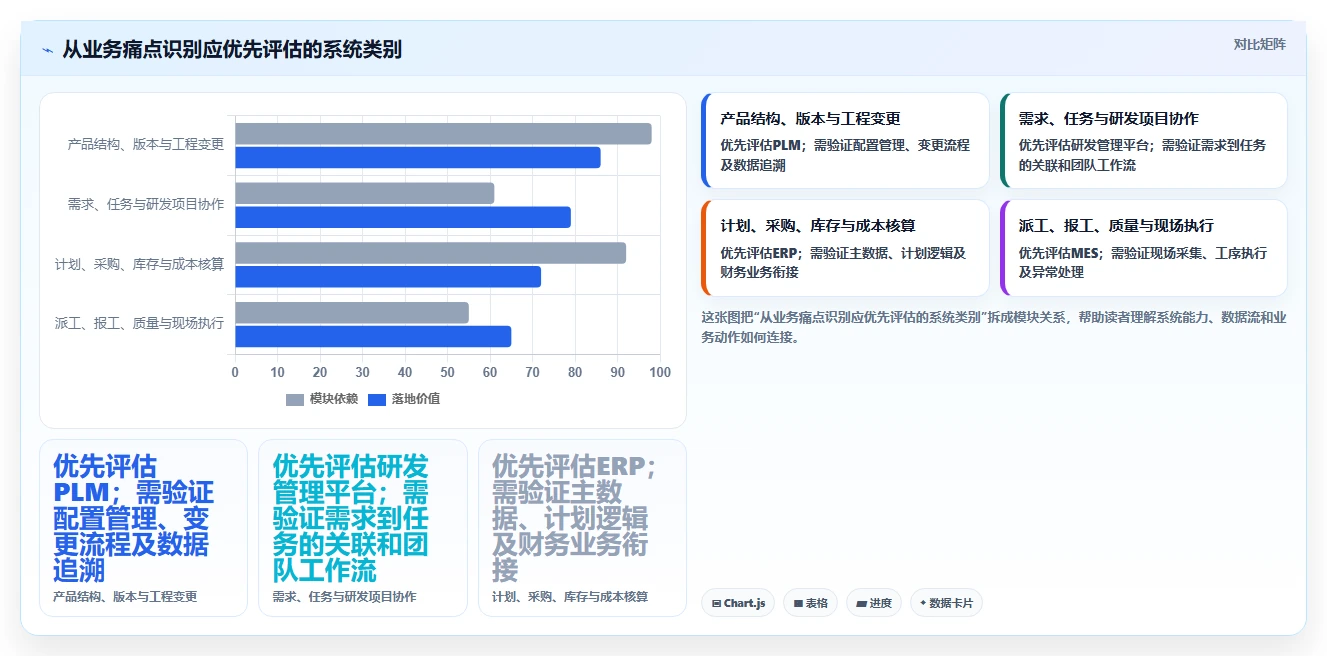Image resolution: width=1327 pixels, height=656 pixels.
Task: Click the description paragraph starting 这张图把
Action: click(994, 327)
